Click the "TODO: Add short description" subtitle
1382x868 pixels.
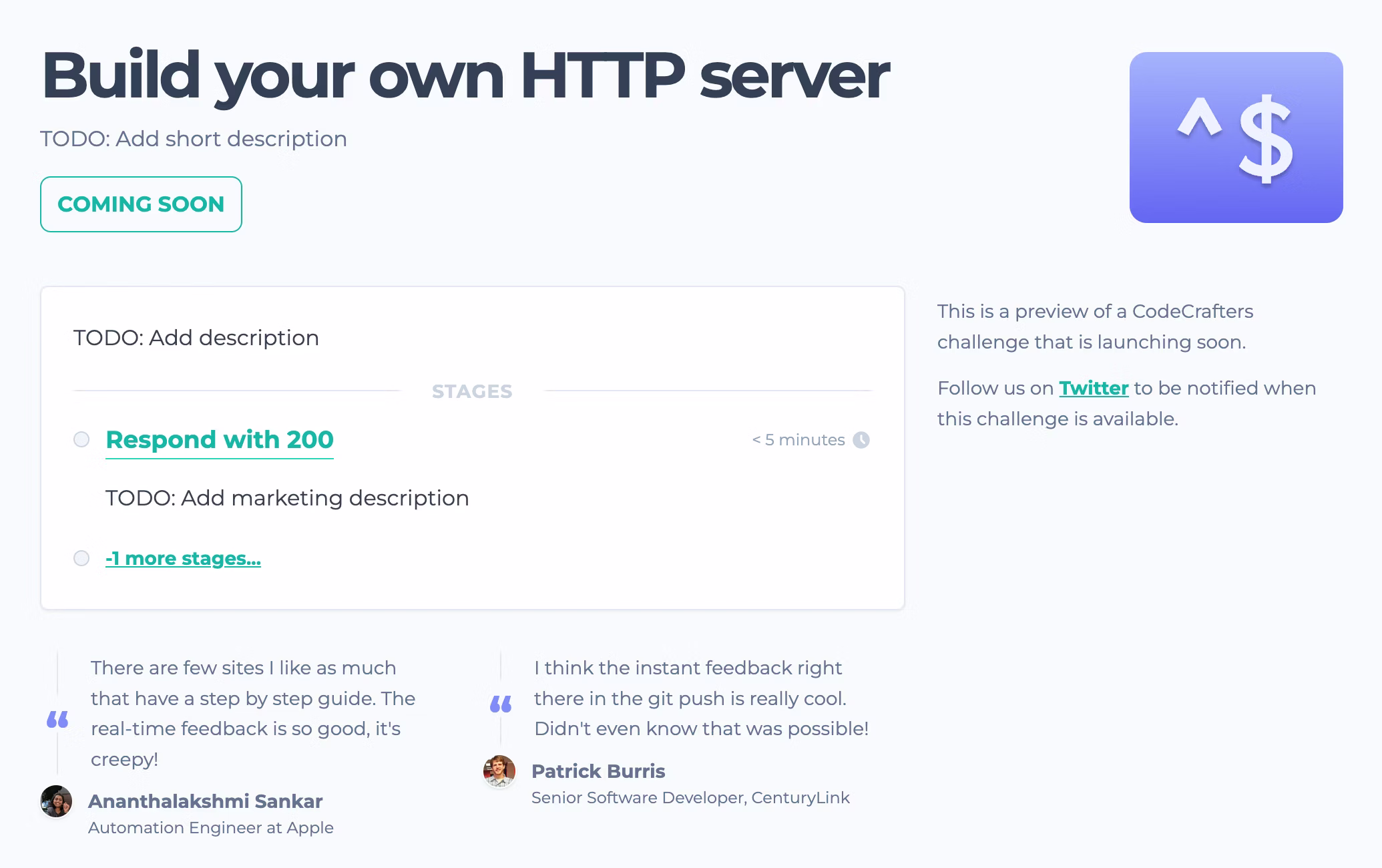pyautogui.click(x=194, y=139)
